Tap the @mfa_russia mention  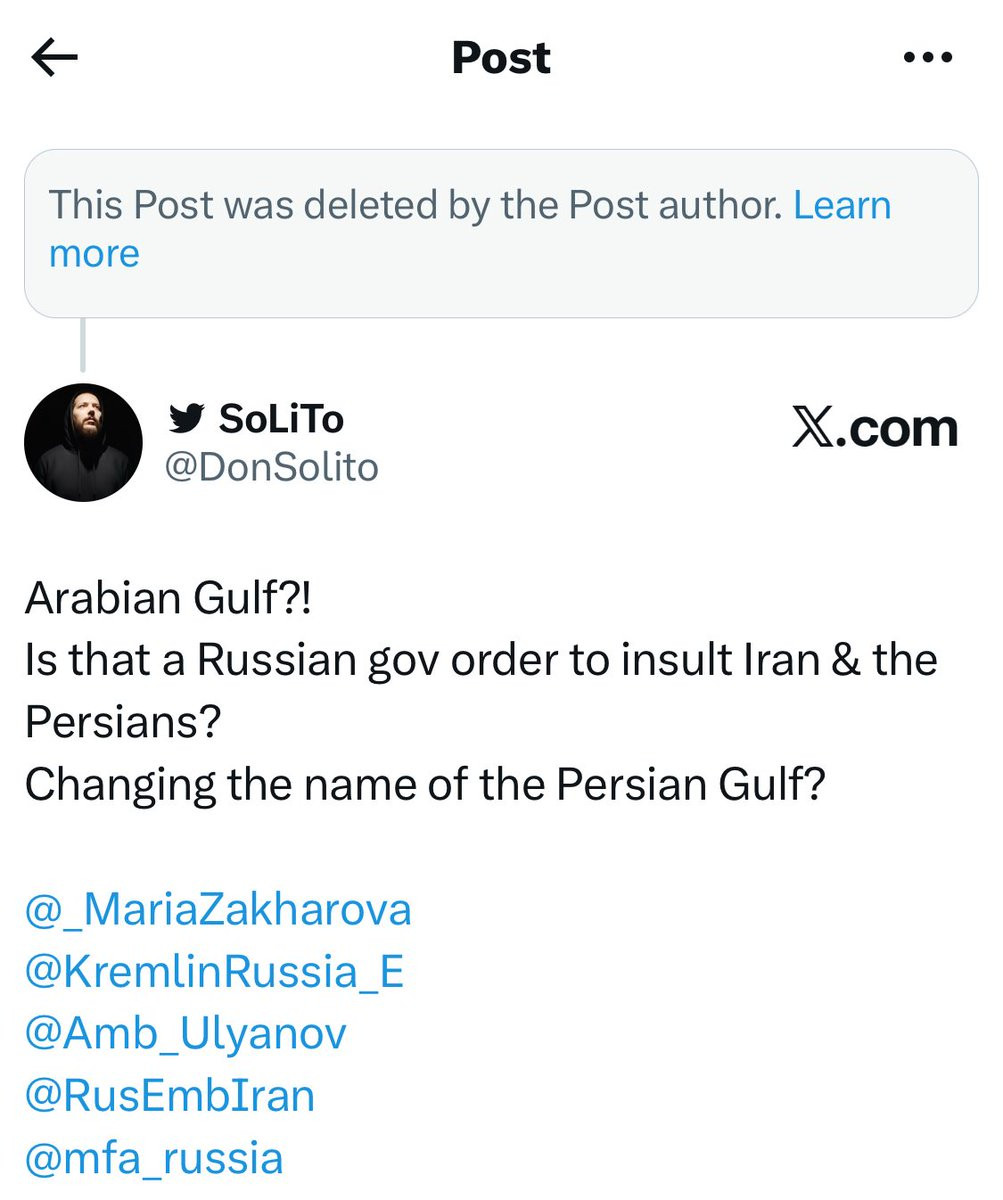pos(154,1157)
